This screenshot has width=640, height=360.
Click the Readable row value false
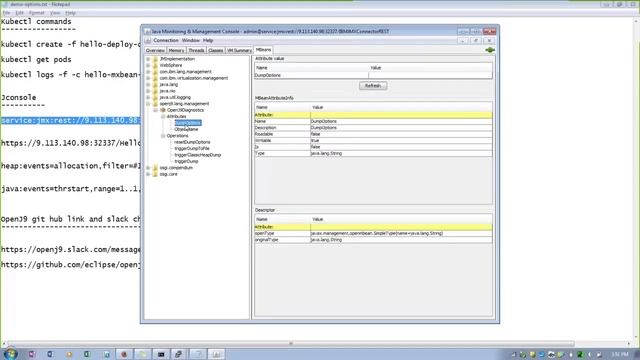coord(401,134)
